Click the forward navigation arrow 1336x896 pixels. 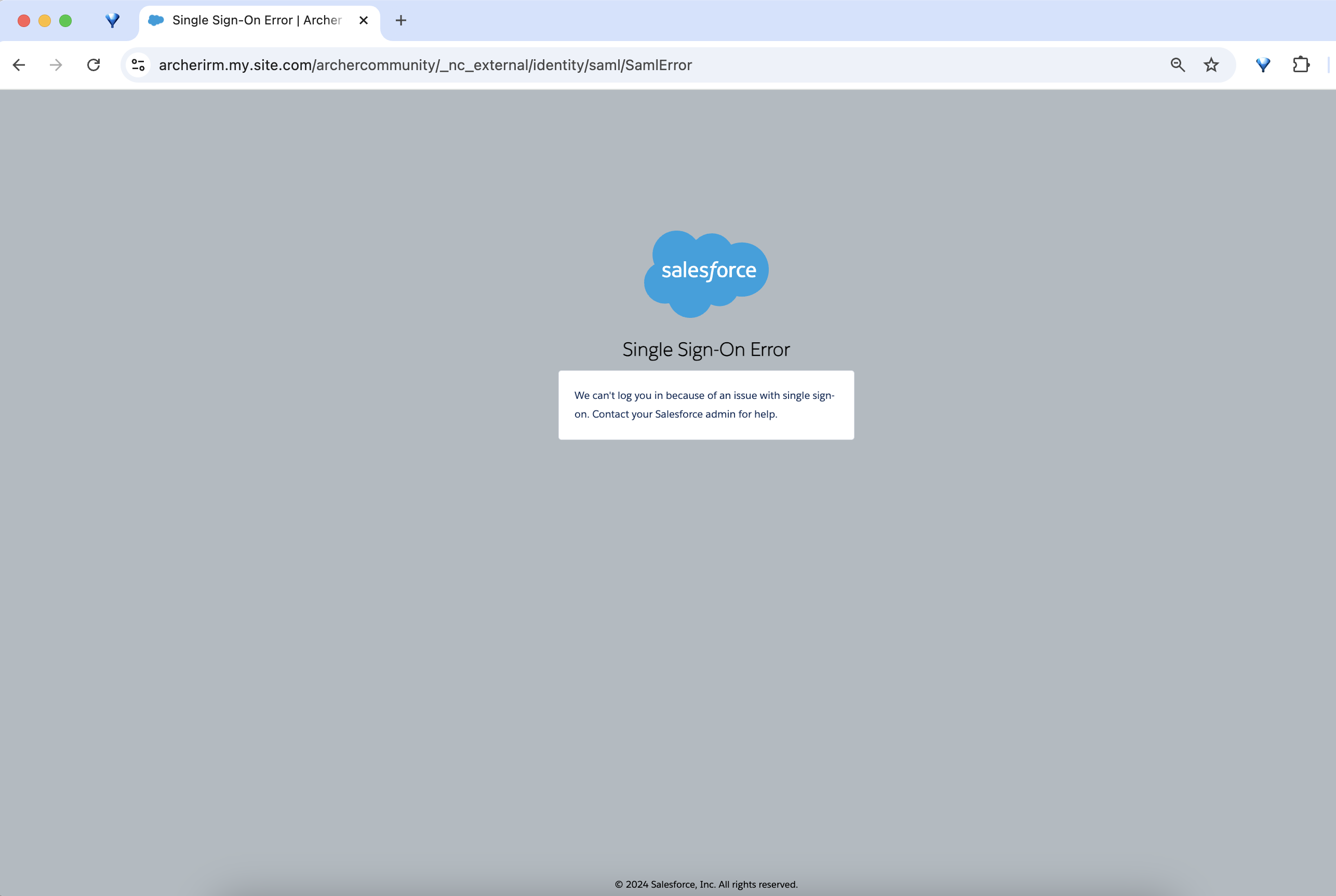(56, 65)
